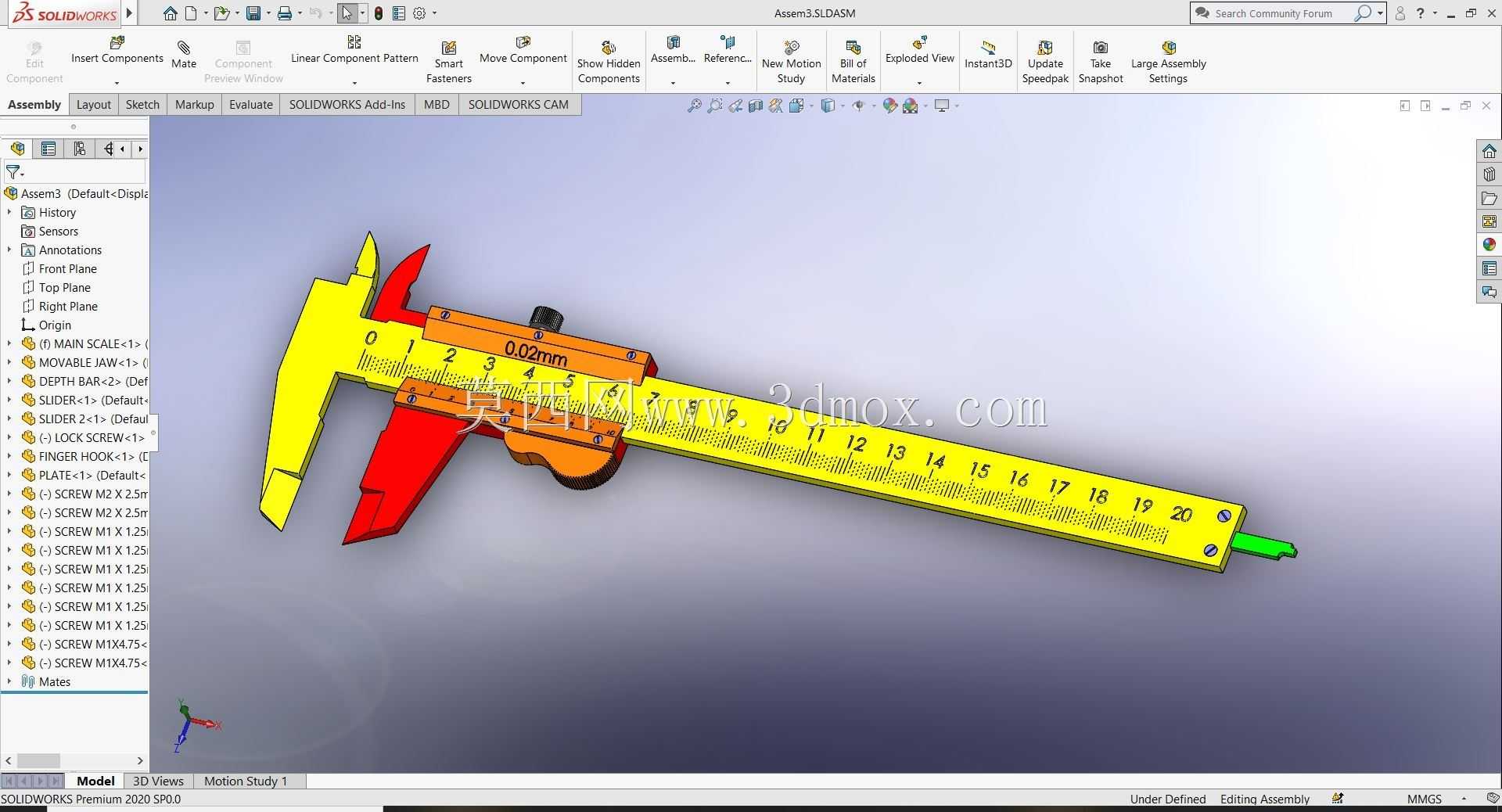This screenshot has width=1502, height=812.
Task: Click Apply Scene icon in view toolbar
Action: coord(910,106)
